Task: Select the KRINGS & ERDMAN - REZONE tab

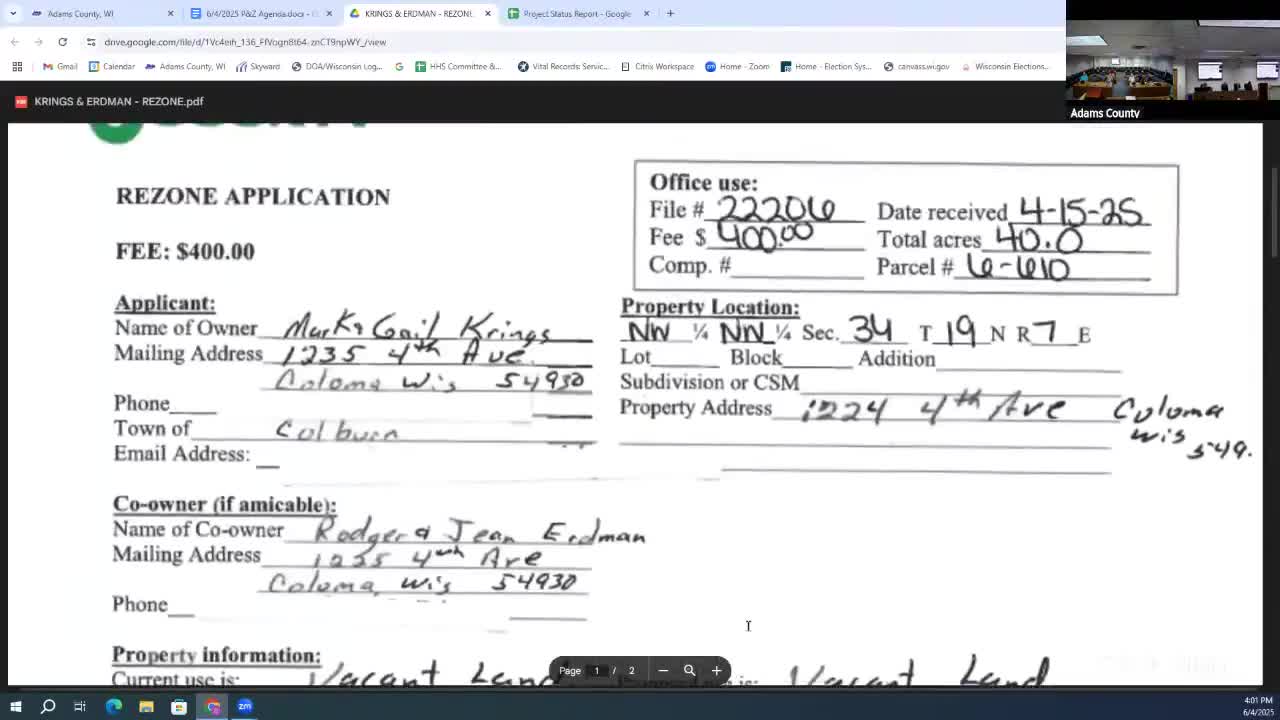Action: pyautogui.click(x=420, y=13)
